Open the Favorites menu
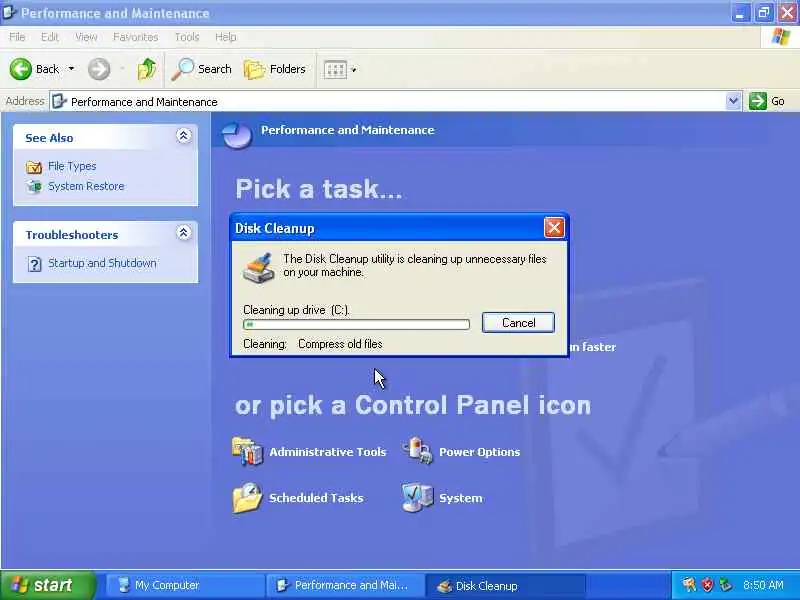The image size is (800, 600). coord(136,37)
